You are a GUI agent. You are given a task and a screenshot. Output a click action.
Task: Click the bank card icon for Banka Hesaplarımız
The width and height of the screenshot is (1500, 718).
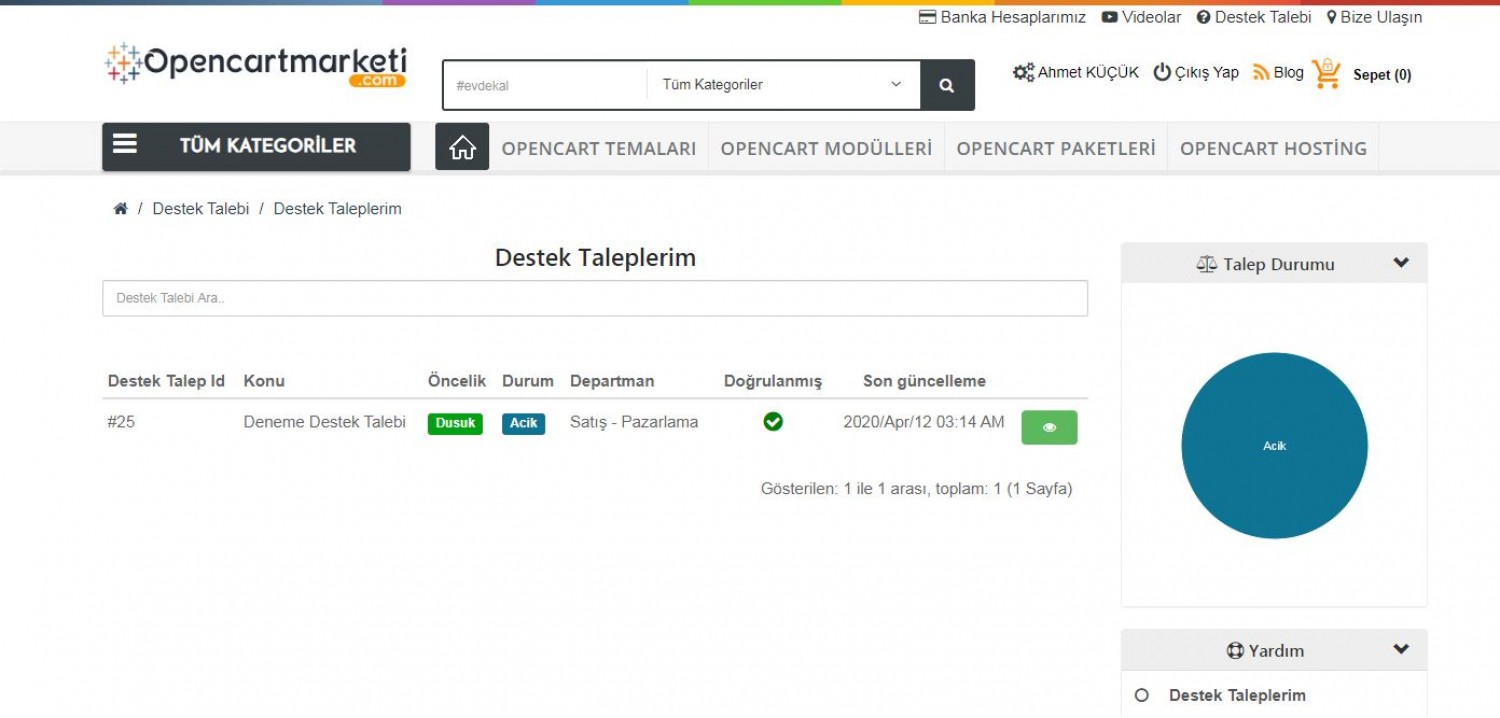[x=928, y=17]
